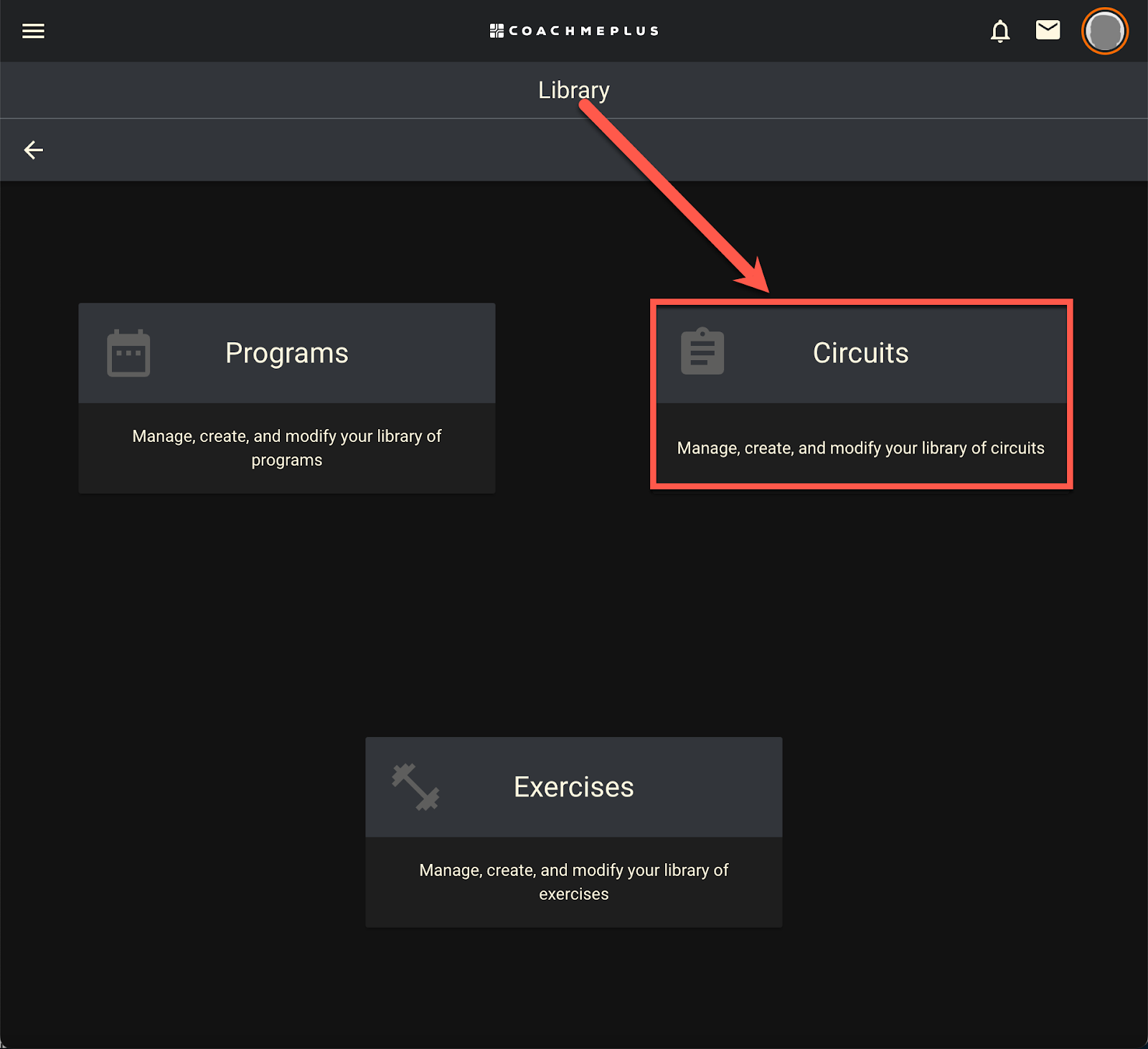Viewport: 1148px width, 1049px height.
Task: Open the user profile avatar
Action: point(1105,31)
